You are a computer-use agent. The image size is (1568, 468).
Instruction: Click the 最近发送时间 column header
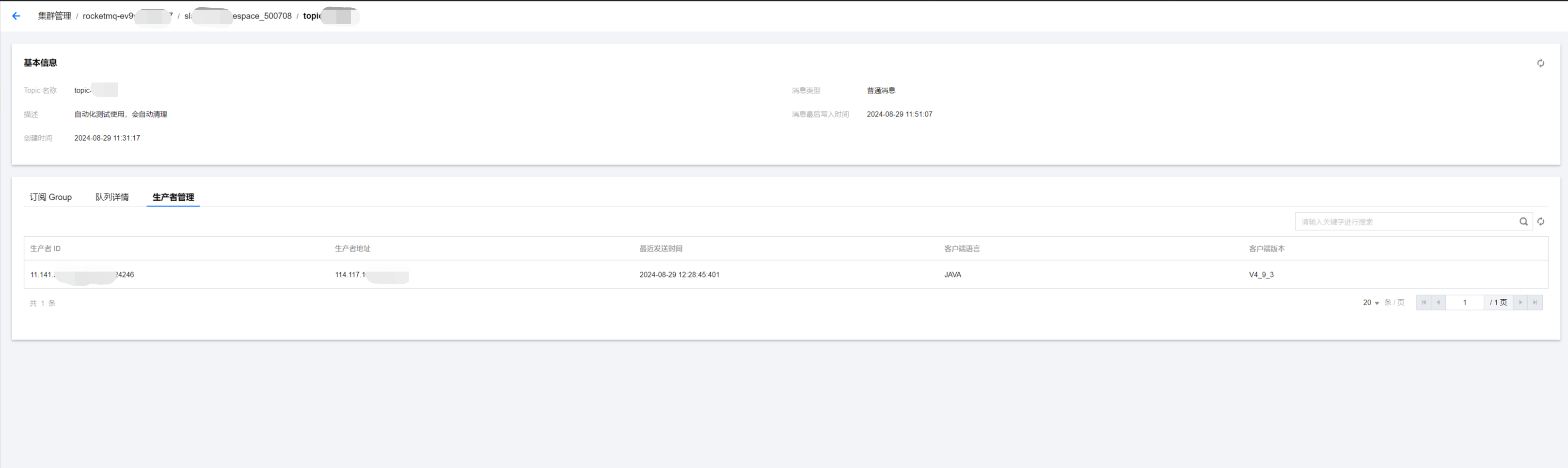coord(661,249)
